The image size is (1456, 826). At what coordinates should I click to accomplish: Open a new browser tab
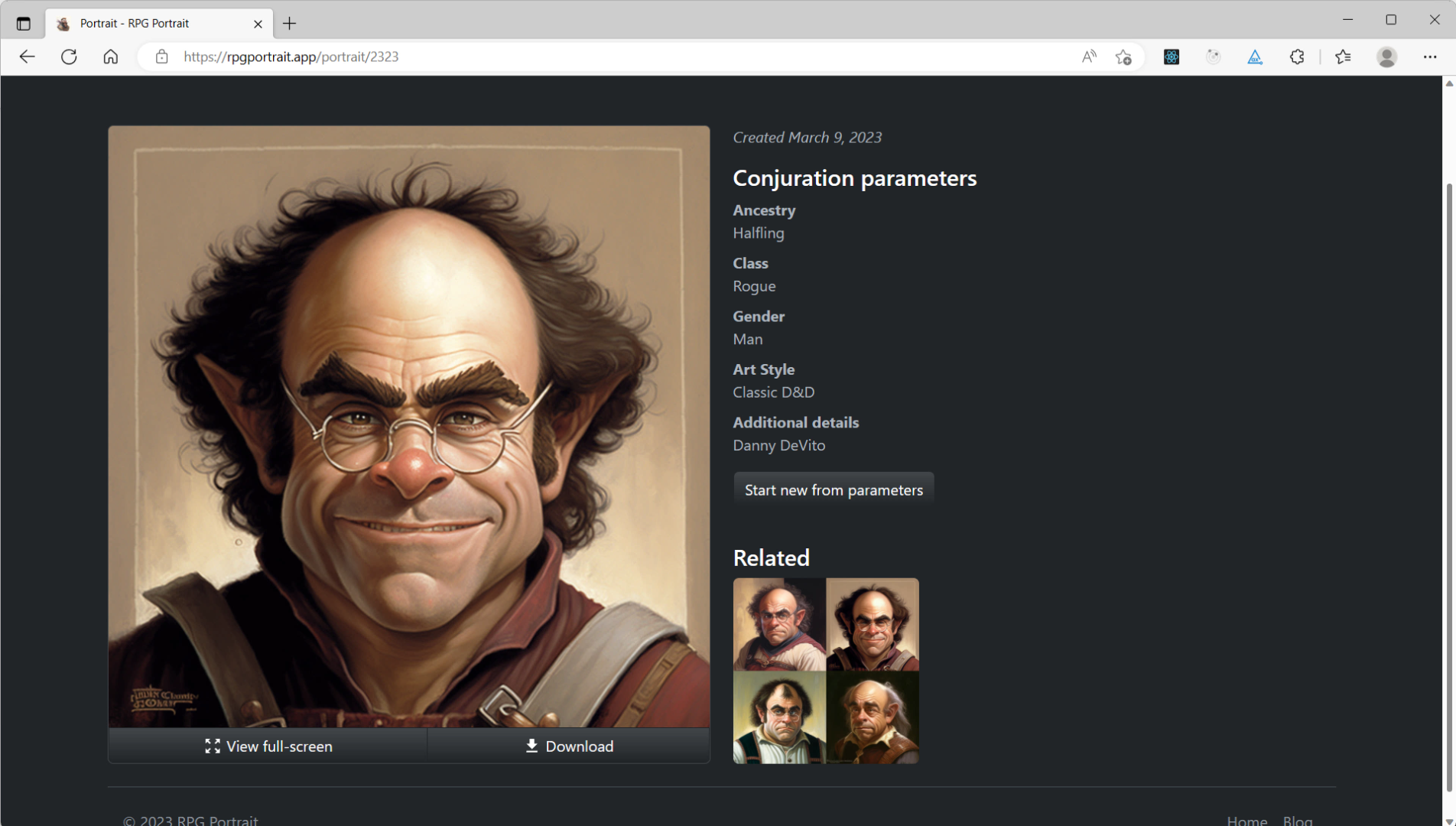pos(289,24)
